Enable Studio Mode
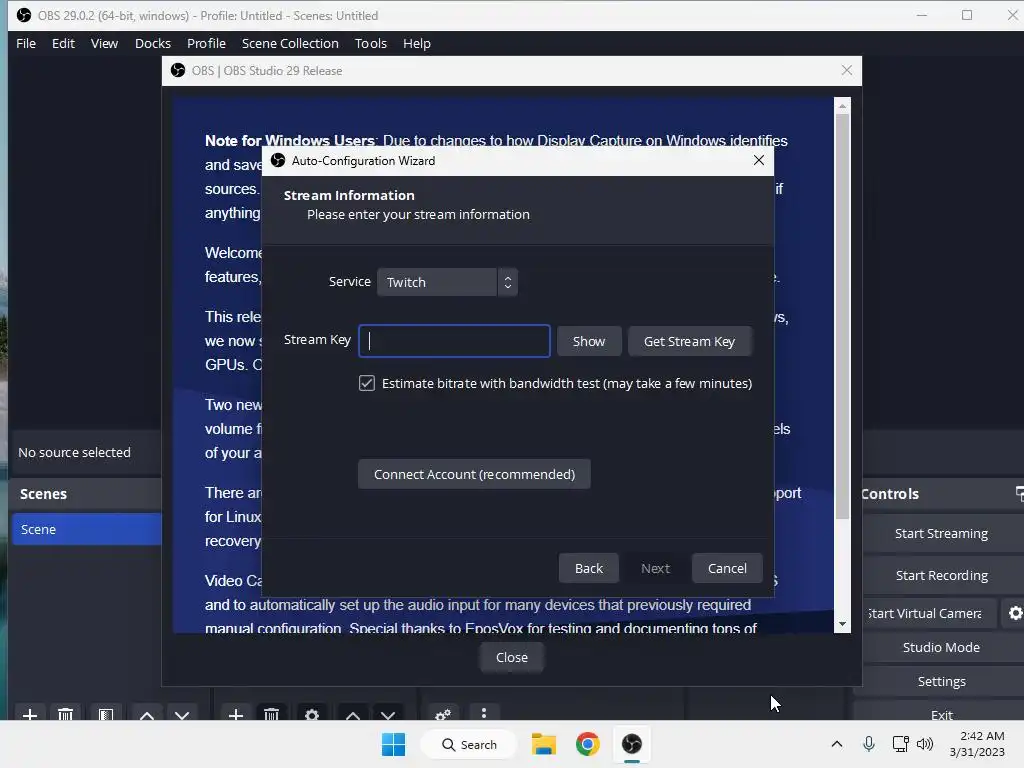 click(941, 647)
